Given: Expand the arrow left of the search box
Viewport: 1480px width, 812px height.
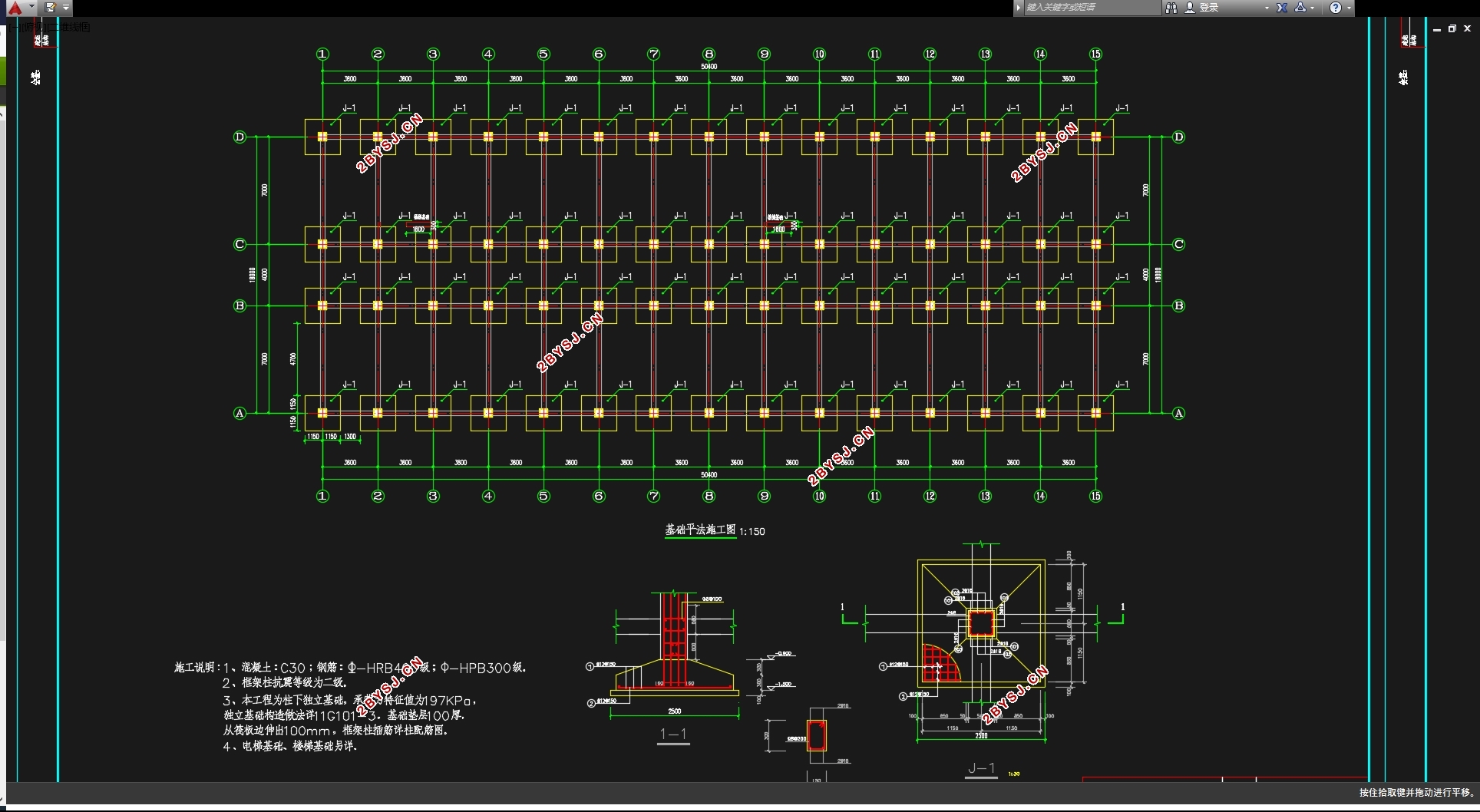Looking at the screenshot, I should (x=1019, y=8).
